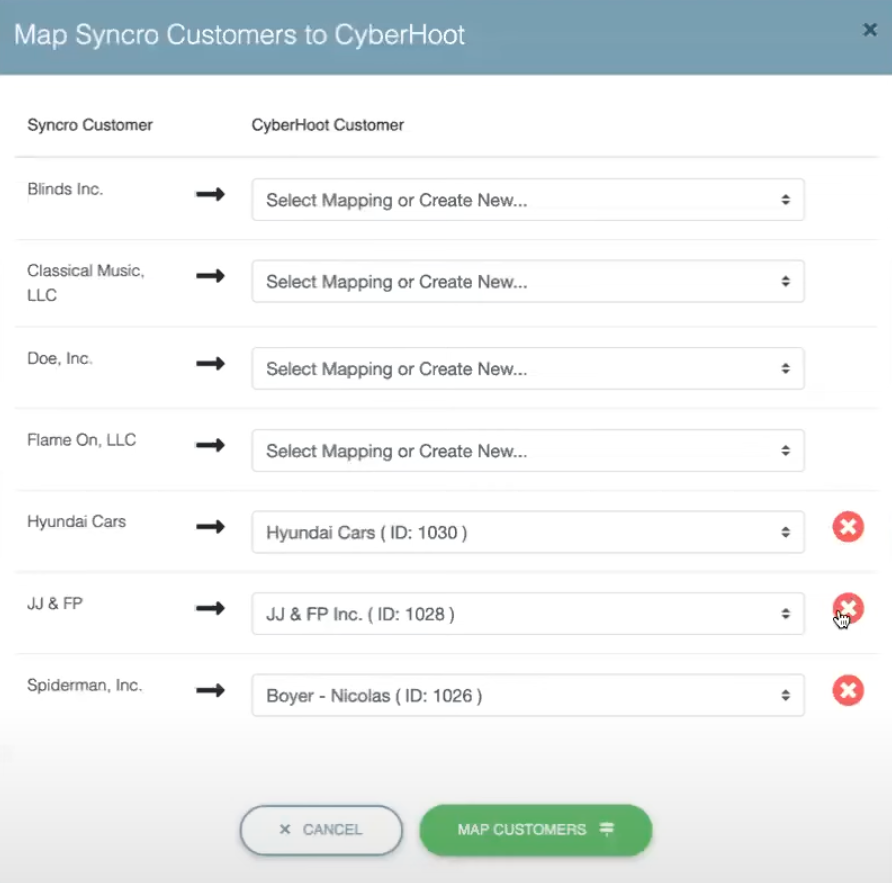Open the Hyundai Cars ( ID: 1030 ) dropdown
892x883 pixels.
pyautogui.click(x=528, y=532)
